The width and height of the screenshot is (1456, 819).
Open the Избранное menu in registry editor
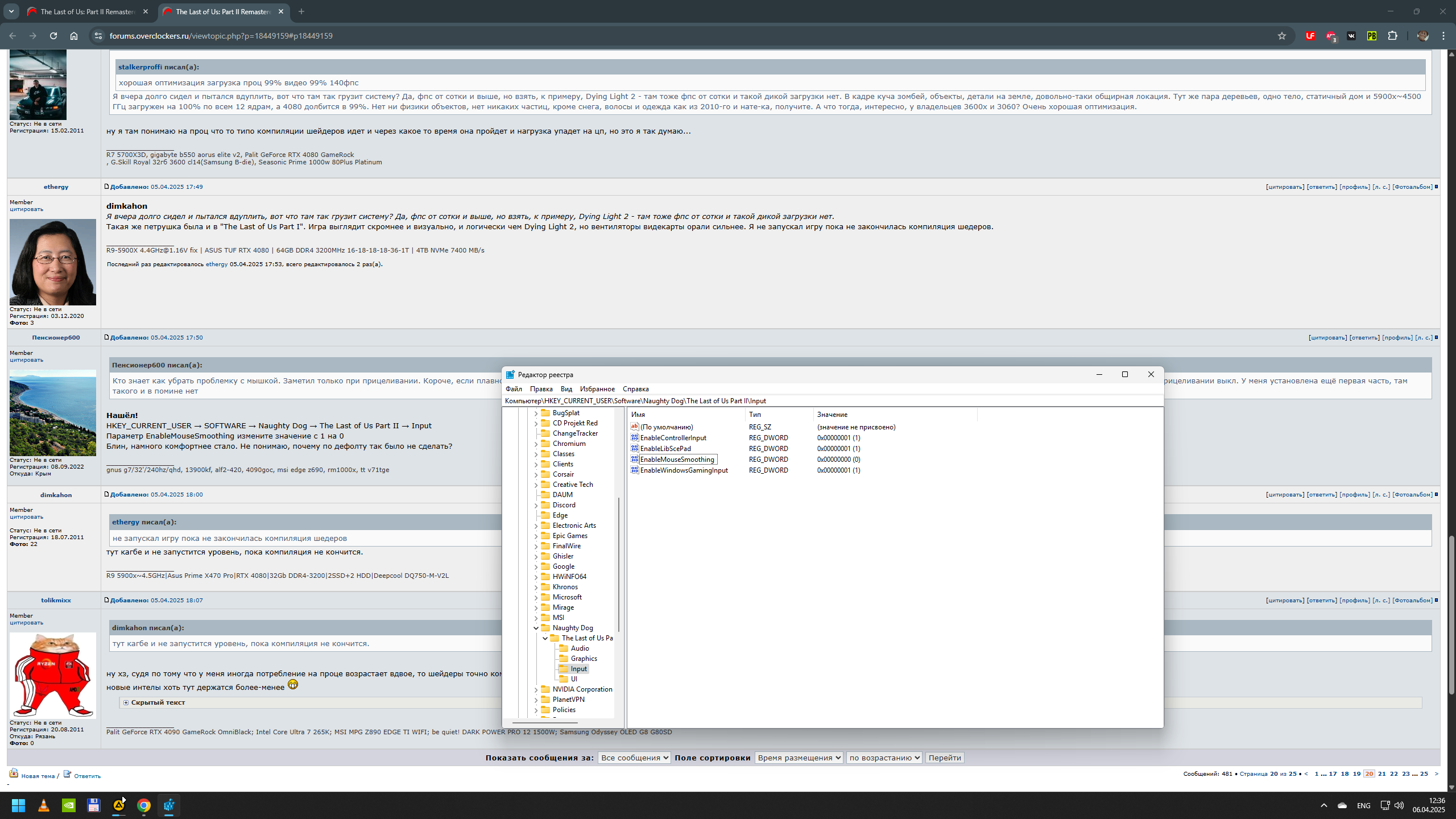[597, 389]
